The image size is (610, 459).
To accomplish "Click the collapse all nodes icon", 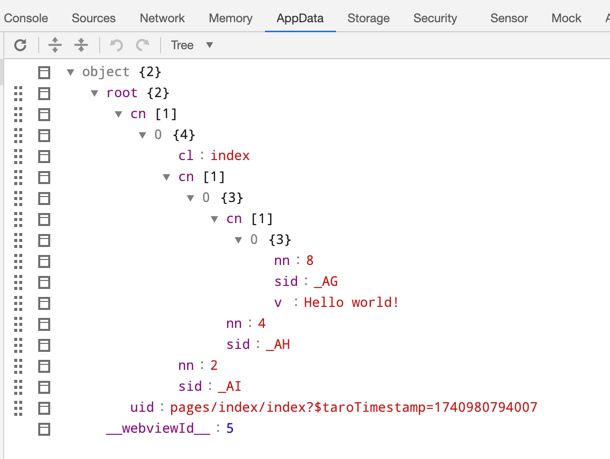I will [x=81, y=45].
